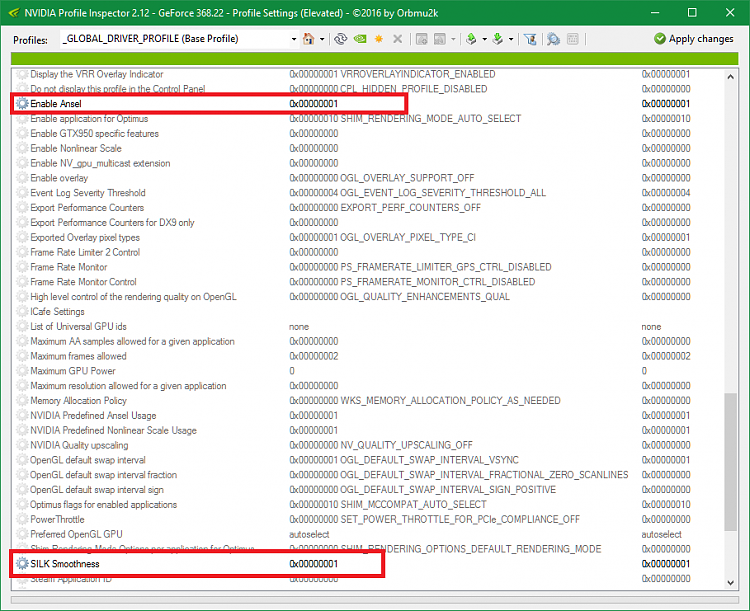Viewport: 750px width, 611px height.
Task: Select High level control of rendering quality on OpenGL
Action: tap(368, 297)
